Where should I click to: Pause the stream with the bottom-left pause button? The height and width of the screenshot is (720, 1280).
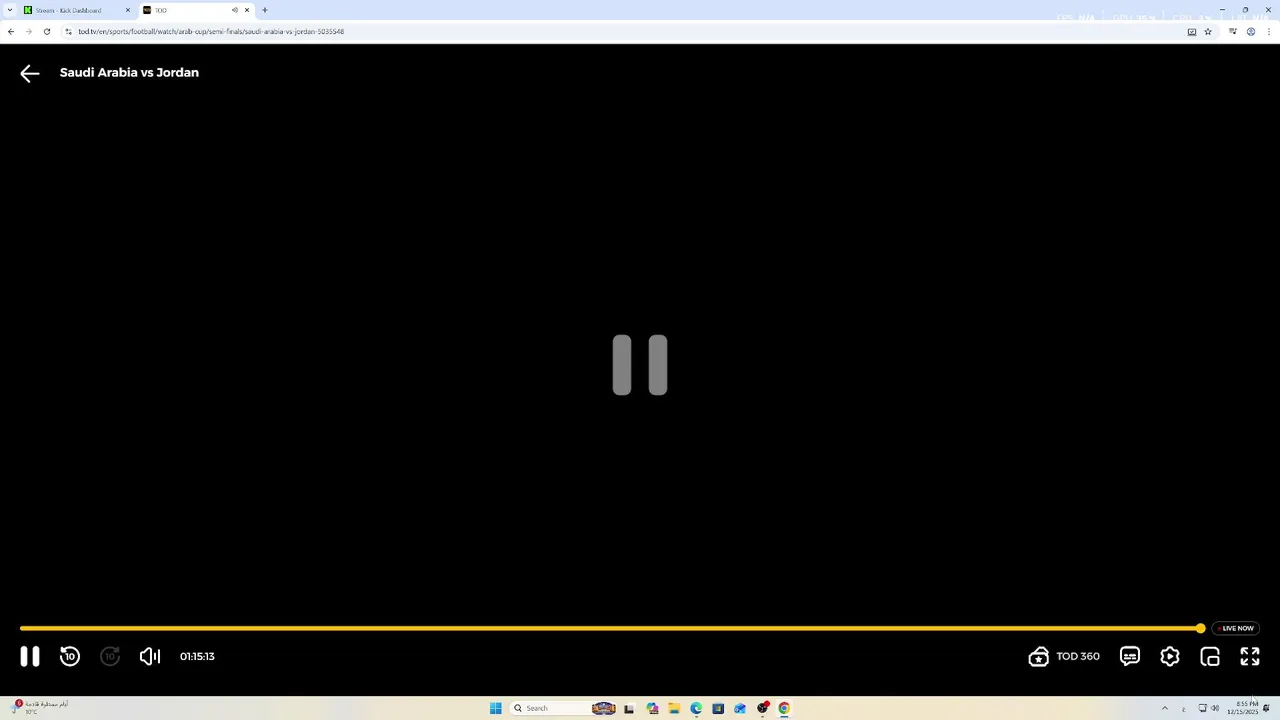tap(30, 656)
